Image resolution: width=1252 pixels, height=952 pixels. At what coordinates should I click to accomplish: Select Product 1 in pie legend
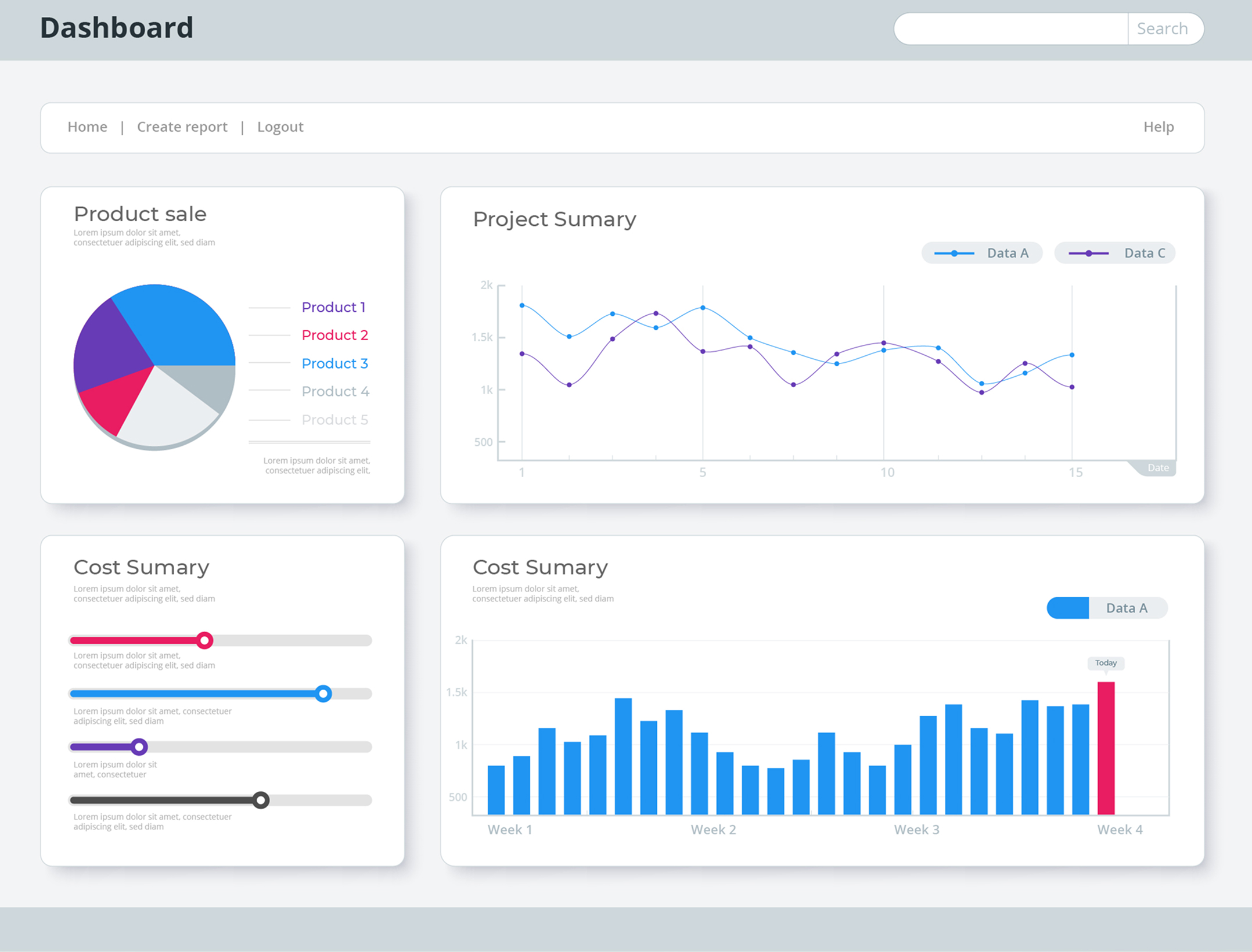333,307
